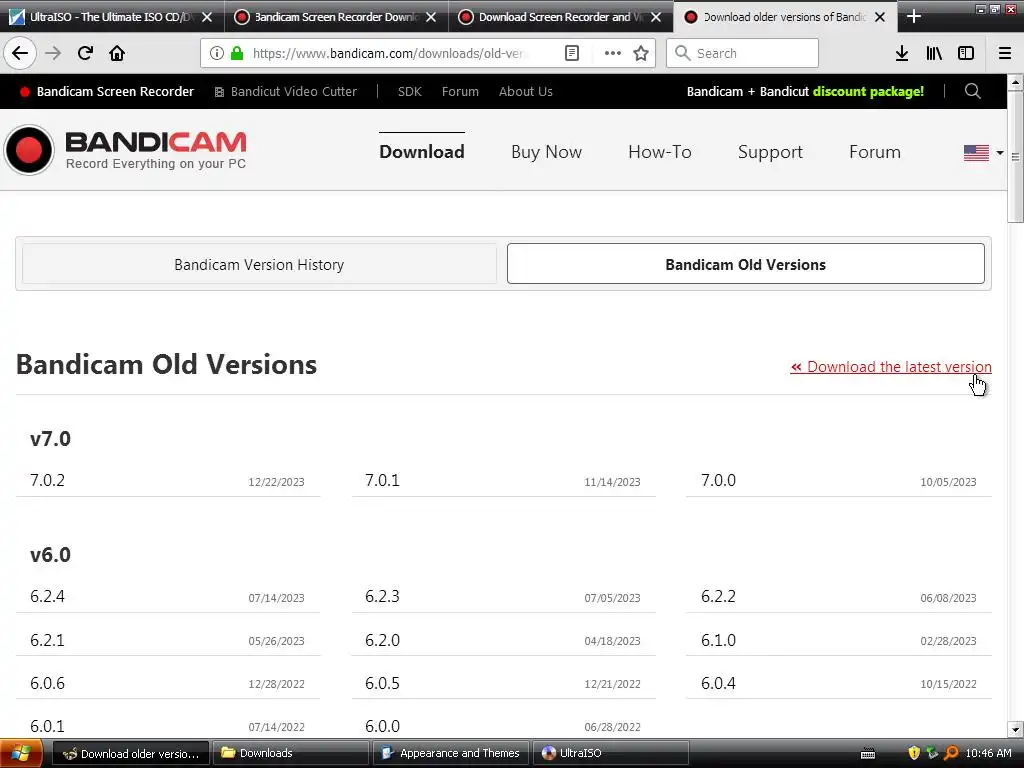This screenshot has height=768, width=1024.
Task: Toggle the browser sidebar icon
Action: coord(966,53)
